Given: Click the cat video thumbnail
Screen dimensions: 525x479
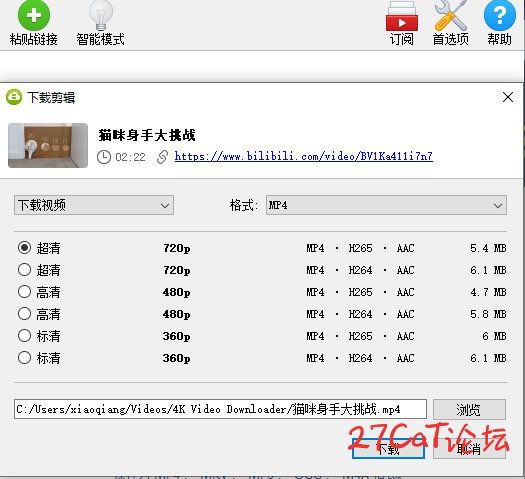Looking at the screenshot, I should [x=48, y=145].
